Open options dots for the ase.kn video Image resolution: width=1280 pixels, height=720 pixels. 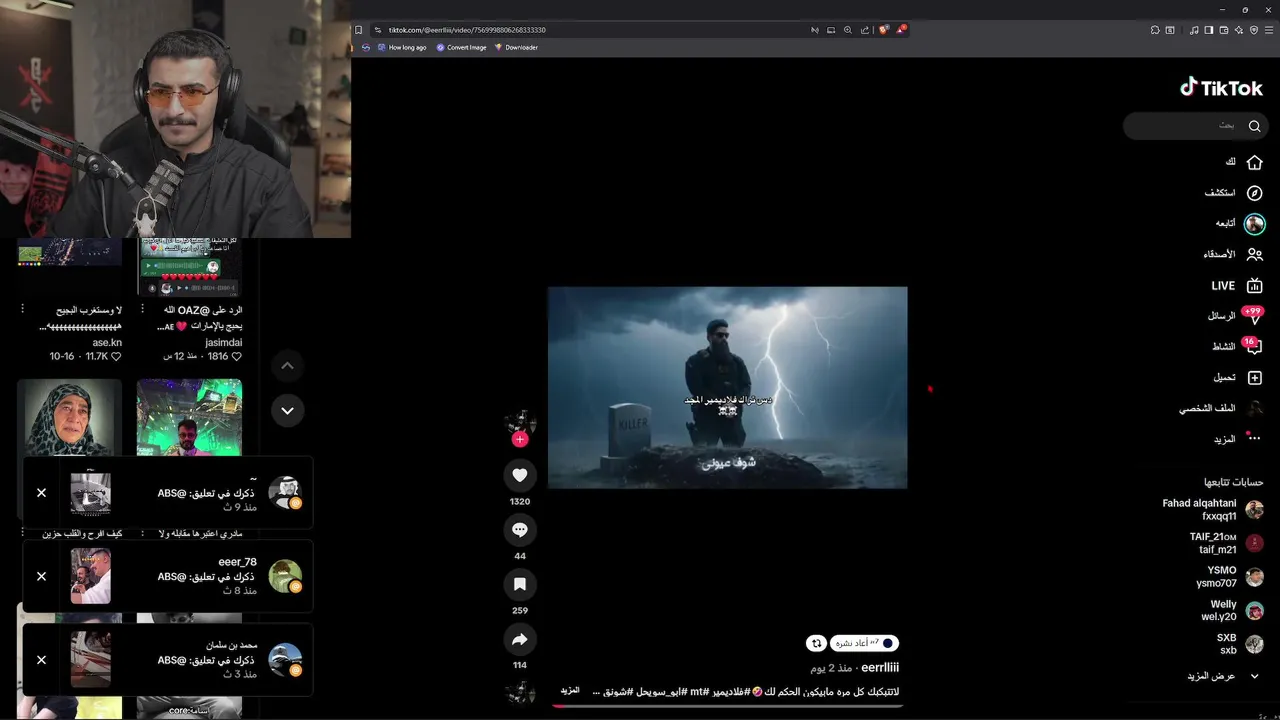(22, 310)
